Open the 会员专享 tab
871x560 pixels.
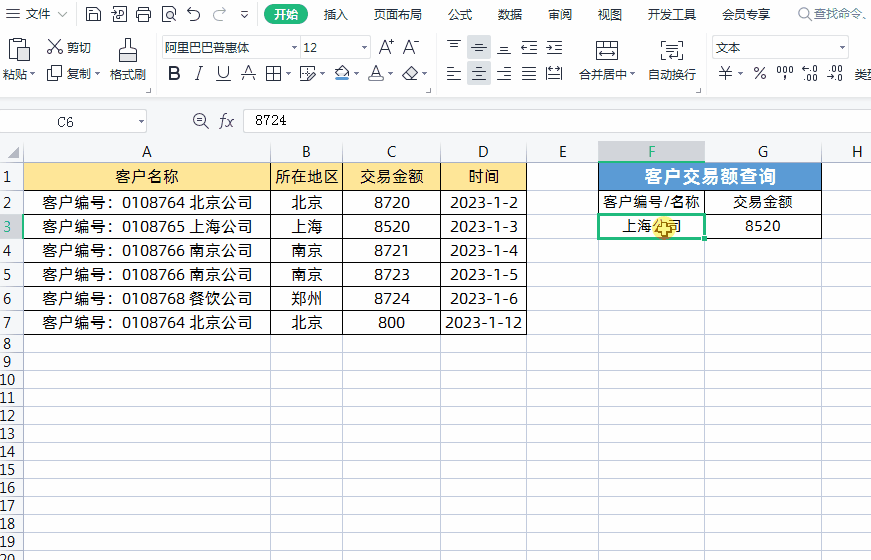(x=746, y=14)
